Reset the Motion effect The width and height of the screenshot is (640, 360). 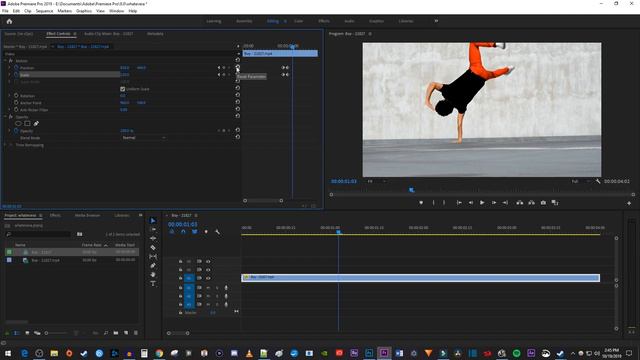[238, 60]
